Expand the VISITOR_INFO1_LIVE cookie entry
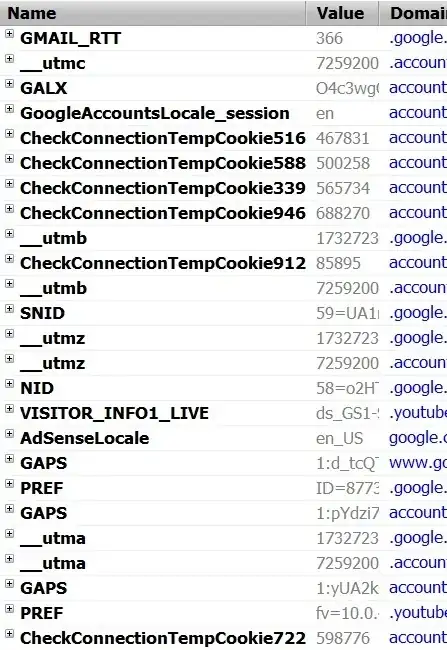The image size is (447, 650). coord(10,408)
